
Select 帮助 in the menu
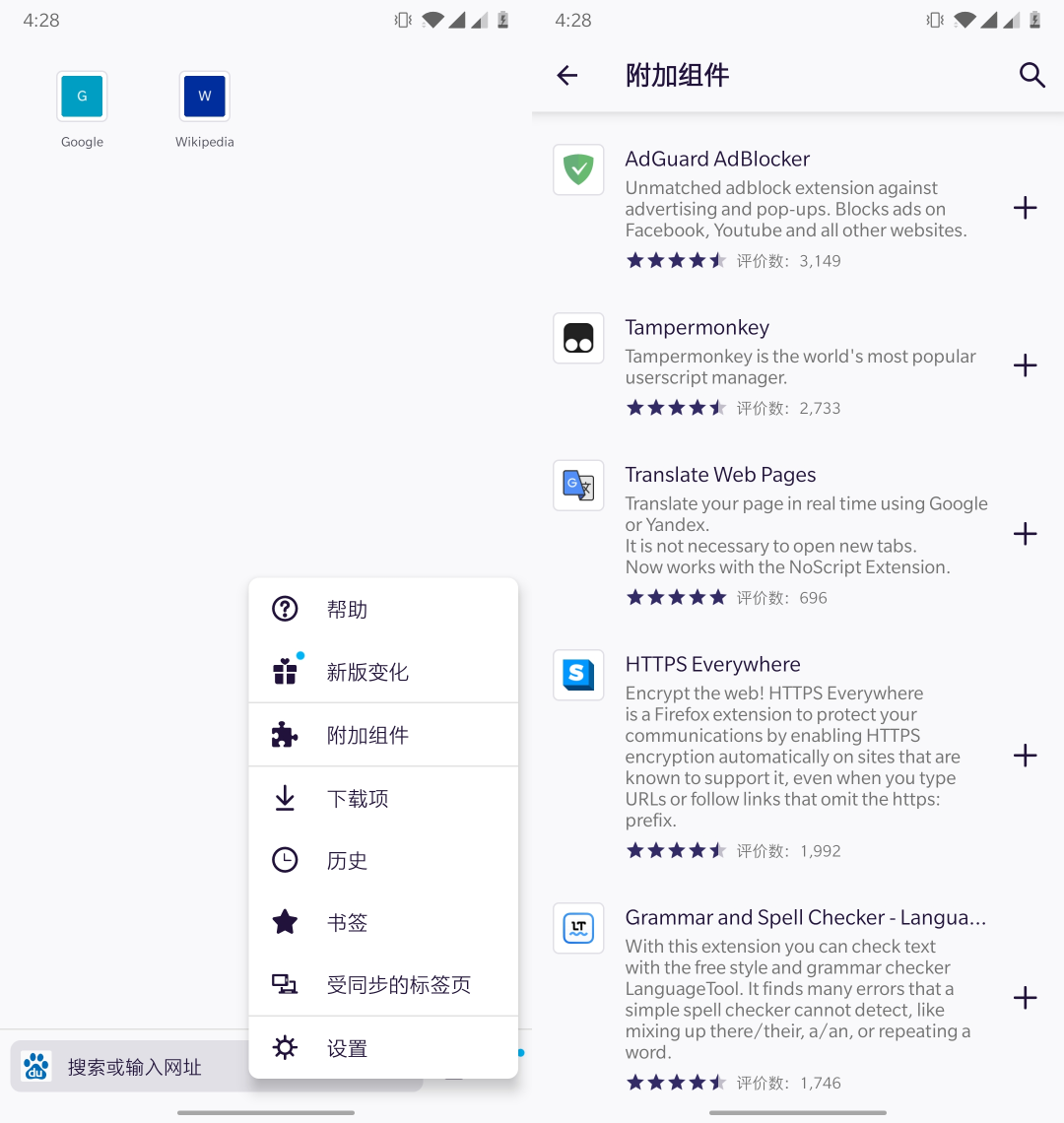(383, 609)
